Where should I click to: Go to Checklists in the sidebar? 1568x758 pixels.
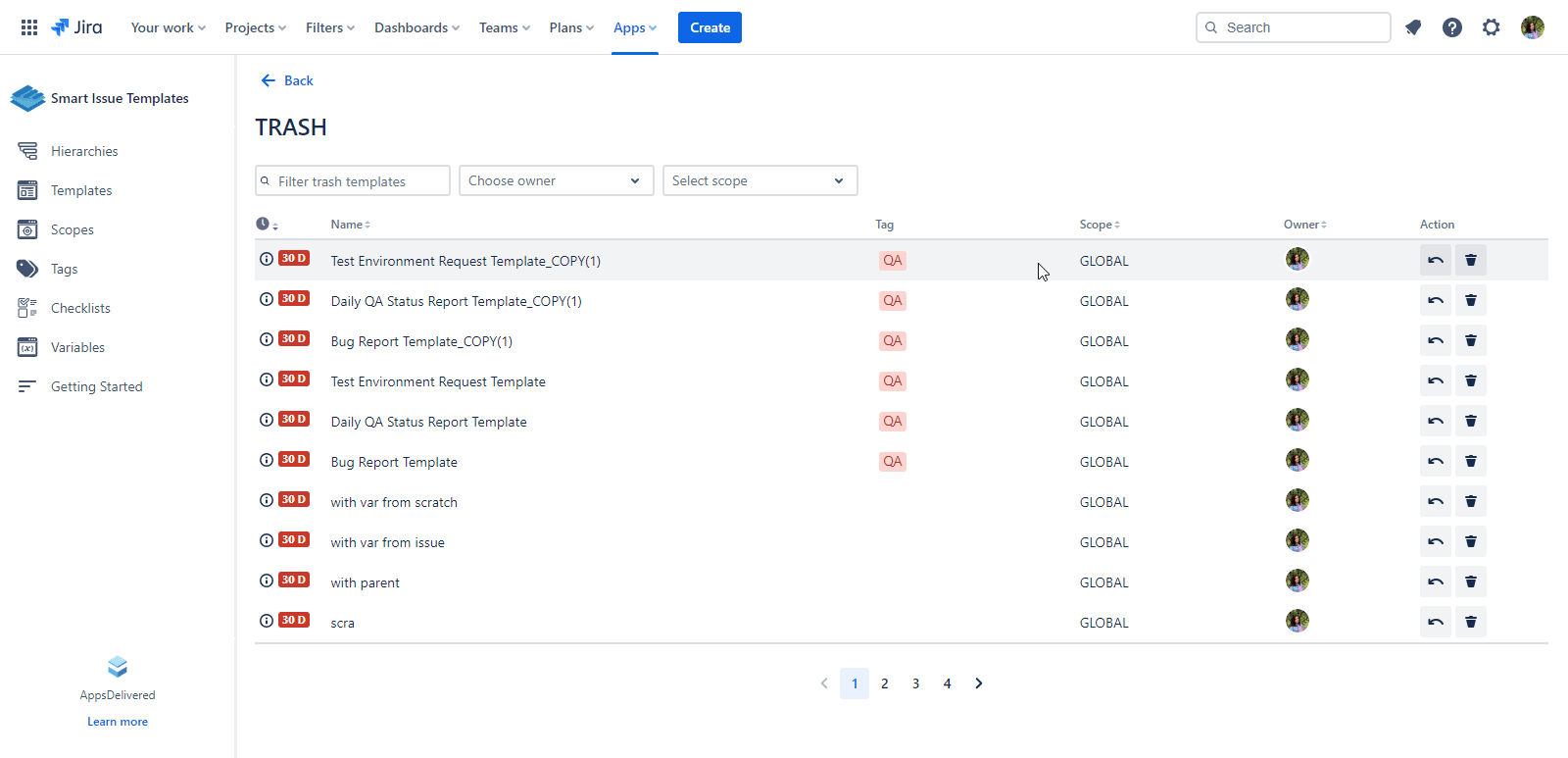point(80,308)
